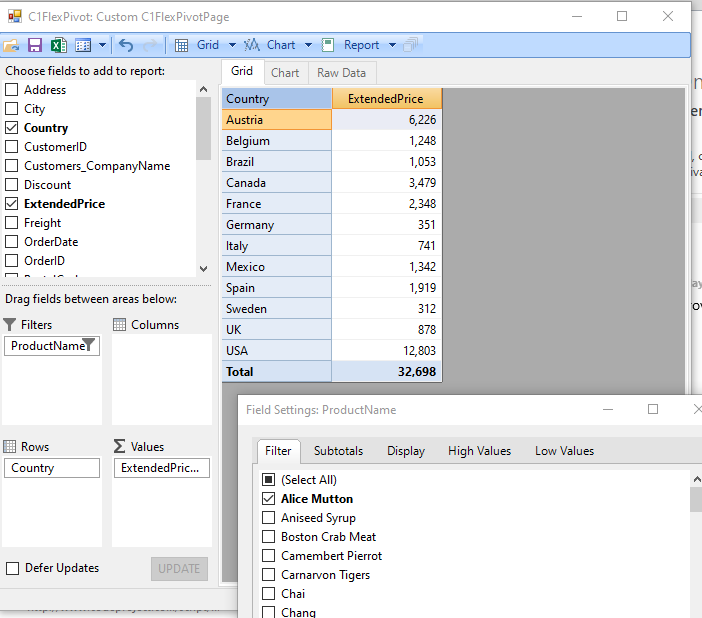Image resolution: width=702 pixels, height=618 pixels.
Task: Open the Subtotals tab in Field Settings
Action: 338,451
